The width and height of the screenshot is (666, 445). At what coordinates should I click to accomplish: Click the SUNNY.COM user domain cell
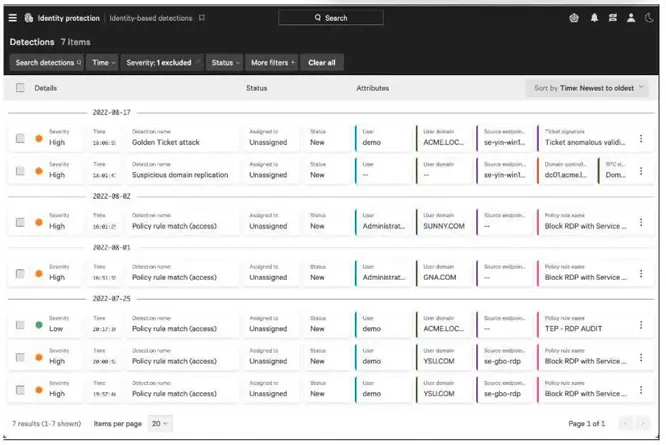pyautogui.click(x=444, y=222)
